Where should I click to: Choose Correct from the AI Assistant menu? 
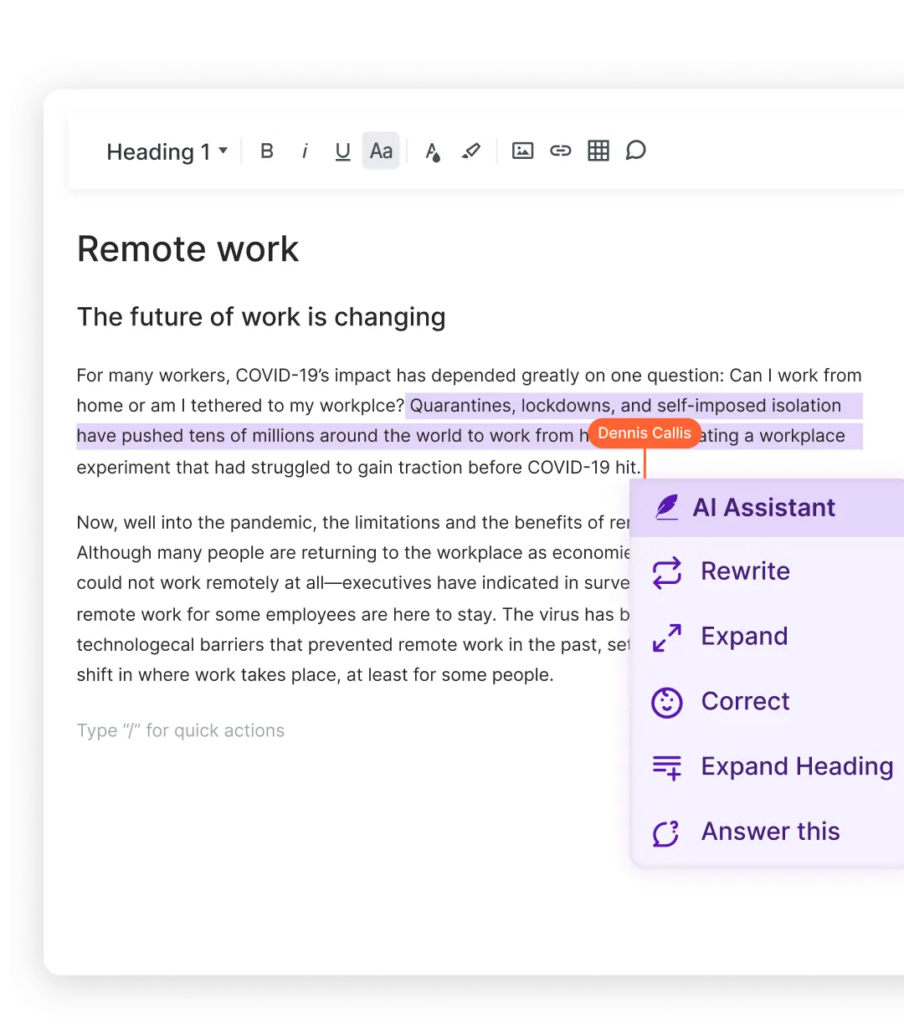click(745, 702)
